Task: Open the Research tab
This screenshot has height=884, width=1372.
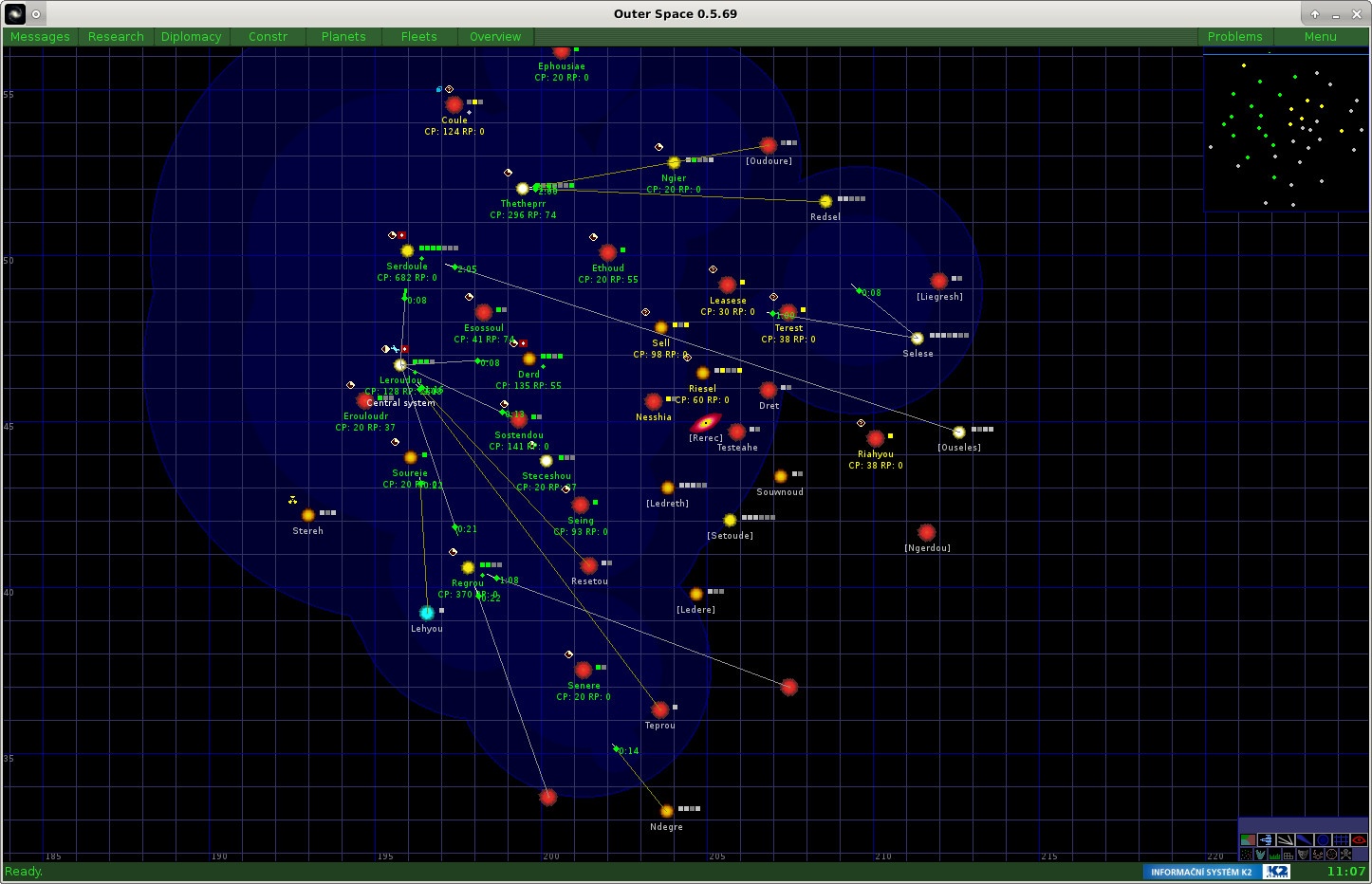Action: [116, 37]
